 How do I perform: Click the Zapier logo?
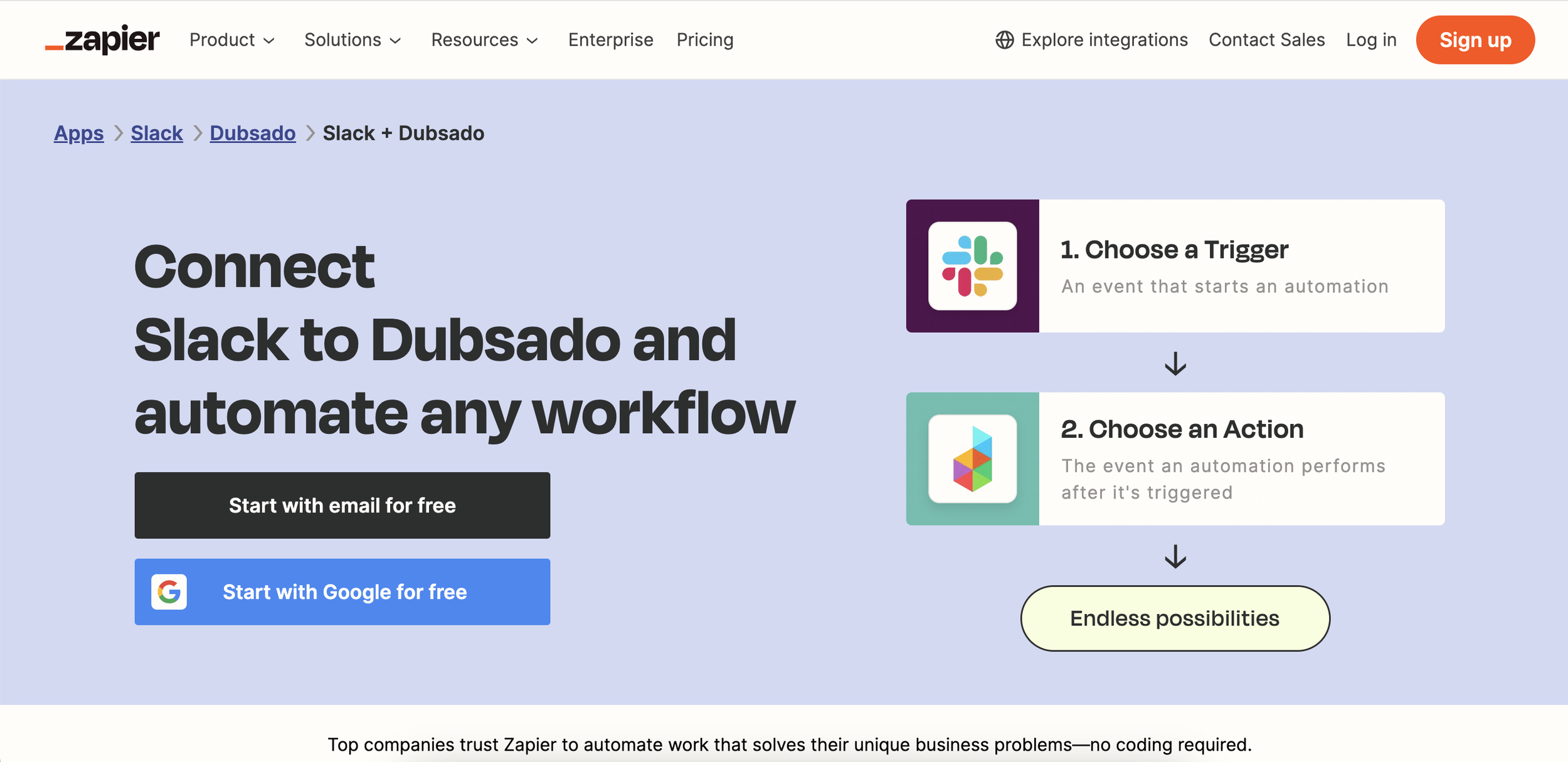click(102, 40)
